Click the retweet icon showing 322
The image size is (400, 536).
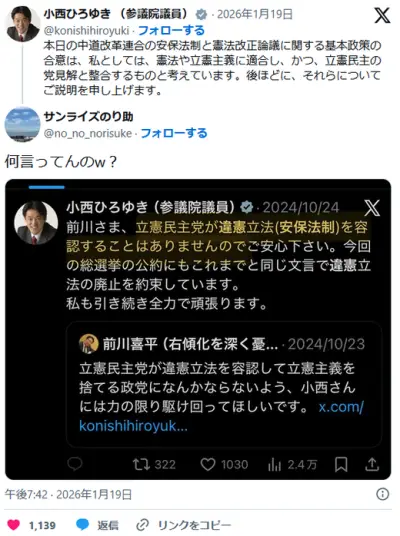141,464
